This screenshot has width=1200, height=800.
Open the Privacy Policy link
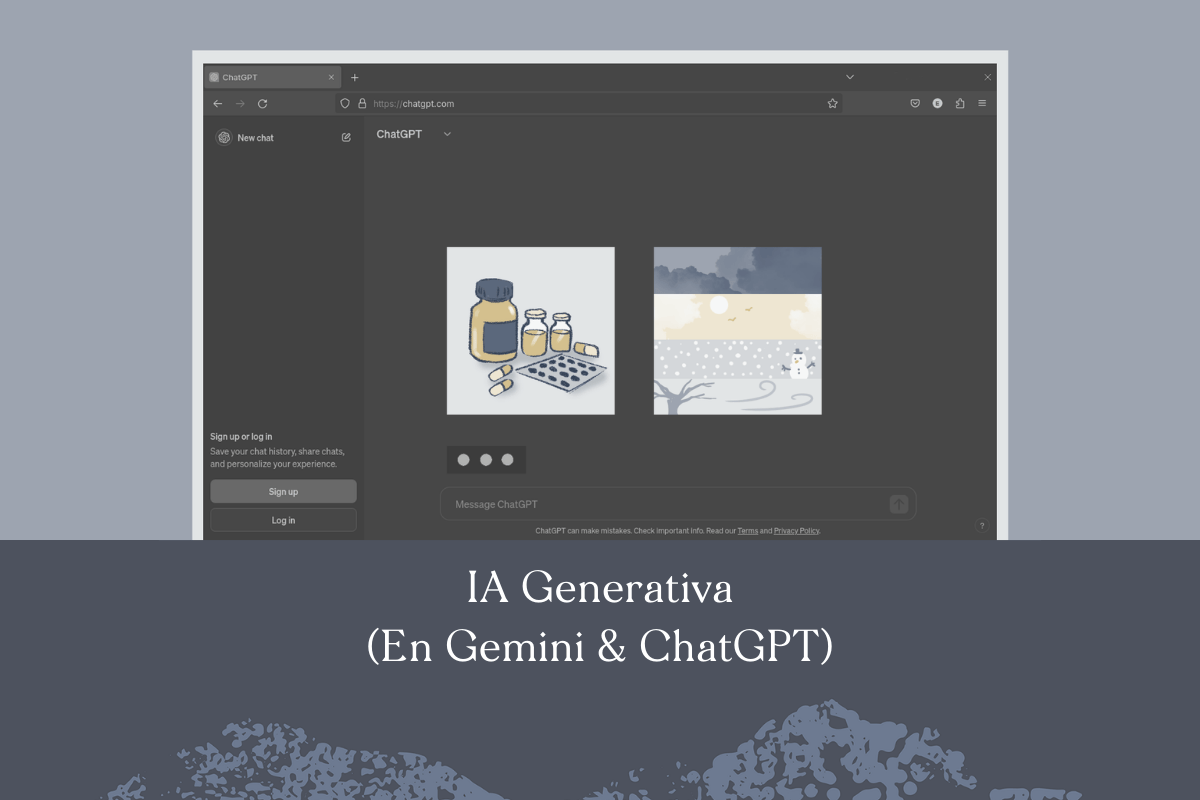796,531
